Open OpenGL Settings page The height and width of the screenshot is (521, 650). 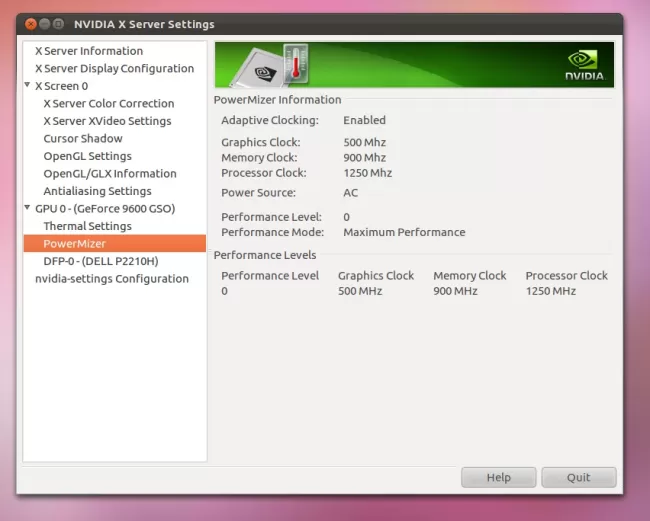(x=87, y=156)
